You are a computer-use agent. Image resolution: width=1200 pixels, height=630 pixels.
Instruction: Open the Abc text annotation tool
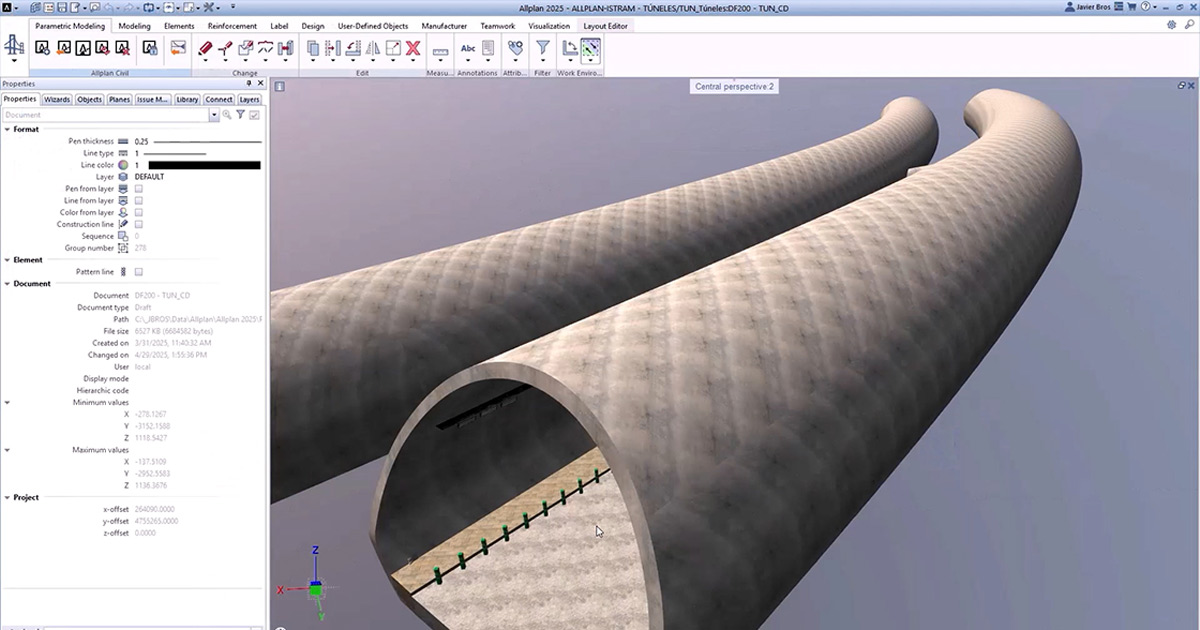(x=468, y=47)
